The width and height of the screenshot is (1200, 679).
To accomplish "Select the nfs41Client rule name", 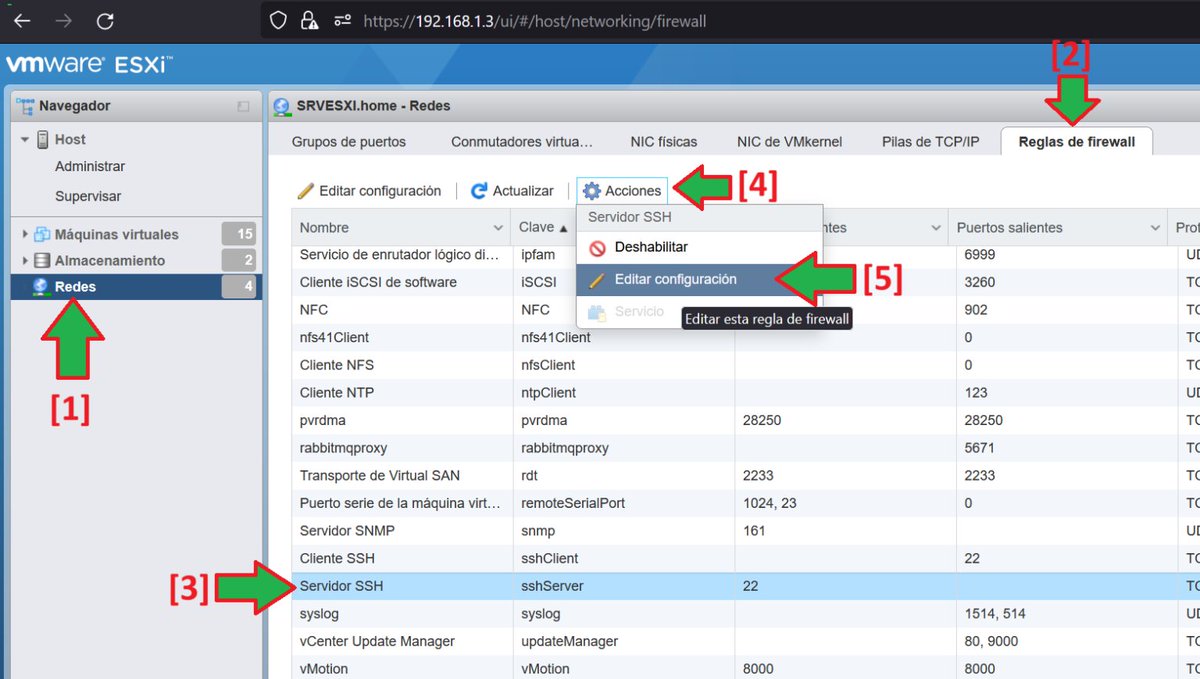I will (x=334, y=337).
